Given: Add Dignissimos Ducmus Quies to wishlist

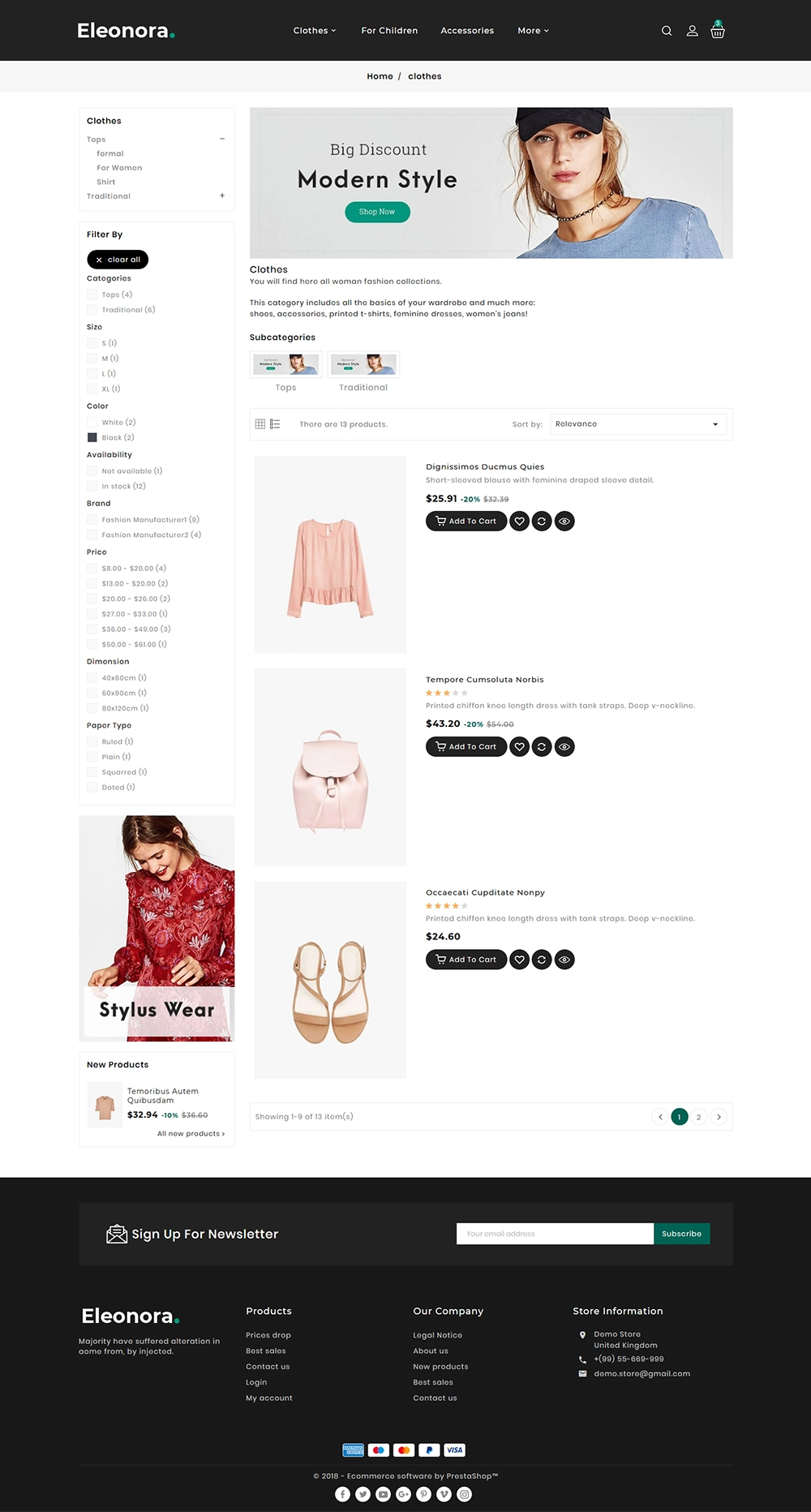Looking at the screenshot, I should (x=520, y=521).
